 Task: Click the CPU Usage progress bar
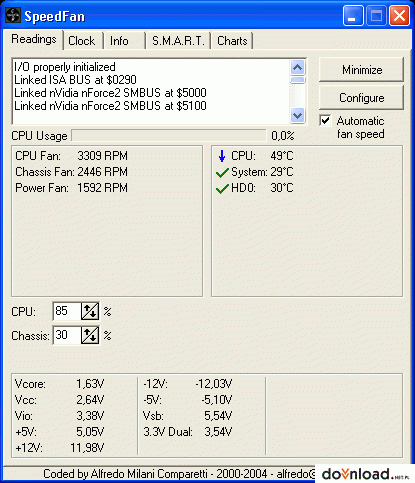tap(169, 136)
